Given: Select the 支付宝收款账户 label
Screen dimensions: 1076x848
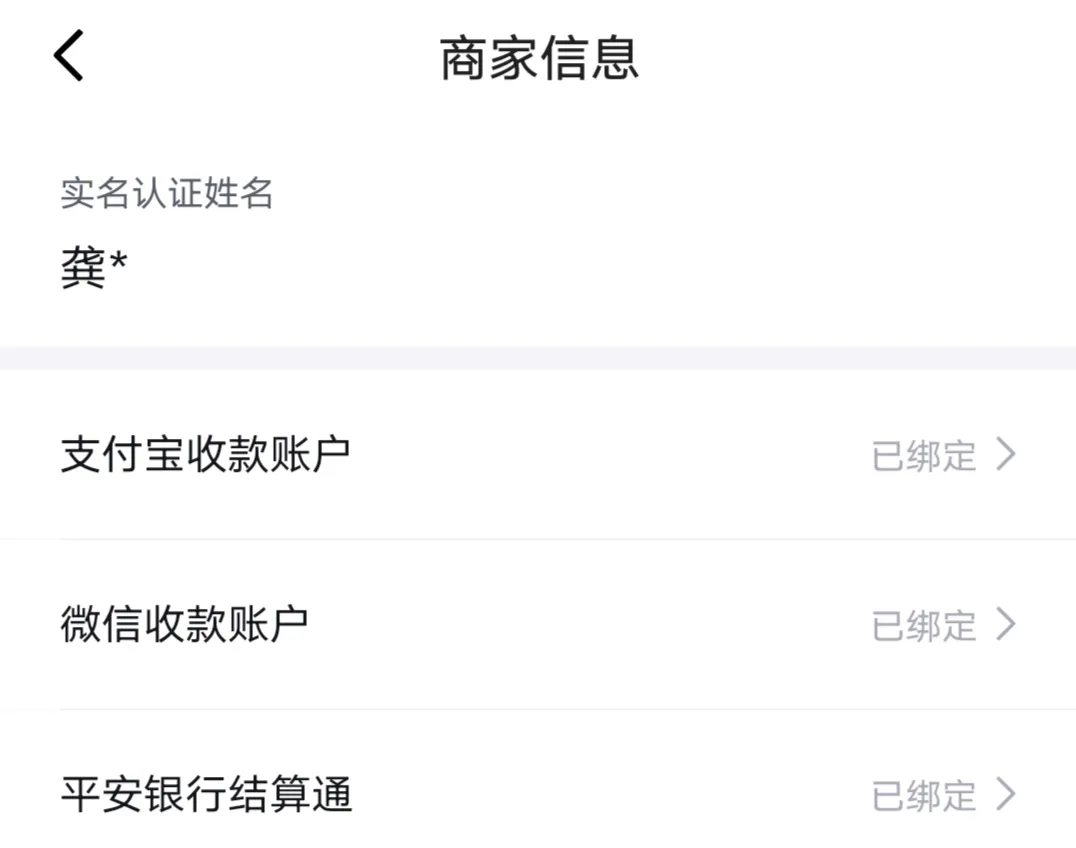Looking at the screenshot, I should (x=205, y=454).
